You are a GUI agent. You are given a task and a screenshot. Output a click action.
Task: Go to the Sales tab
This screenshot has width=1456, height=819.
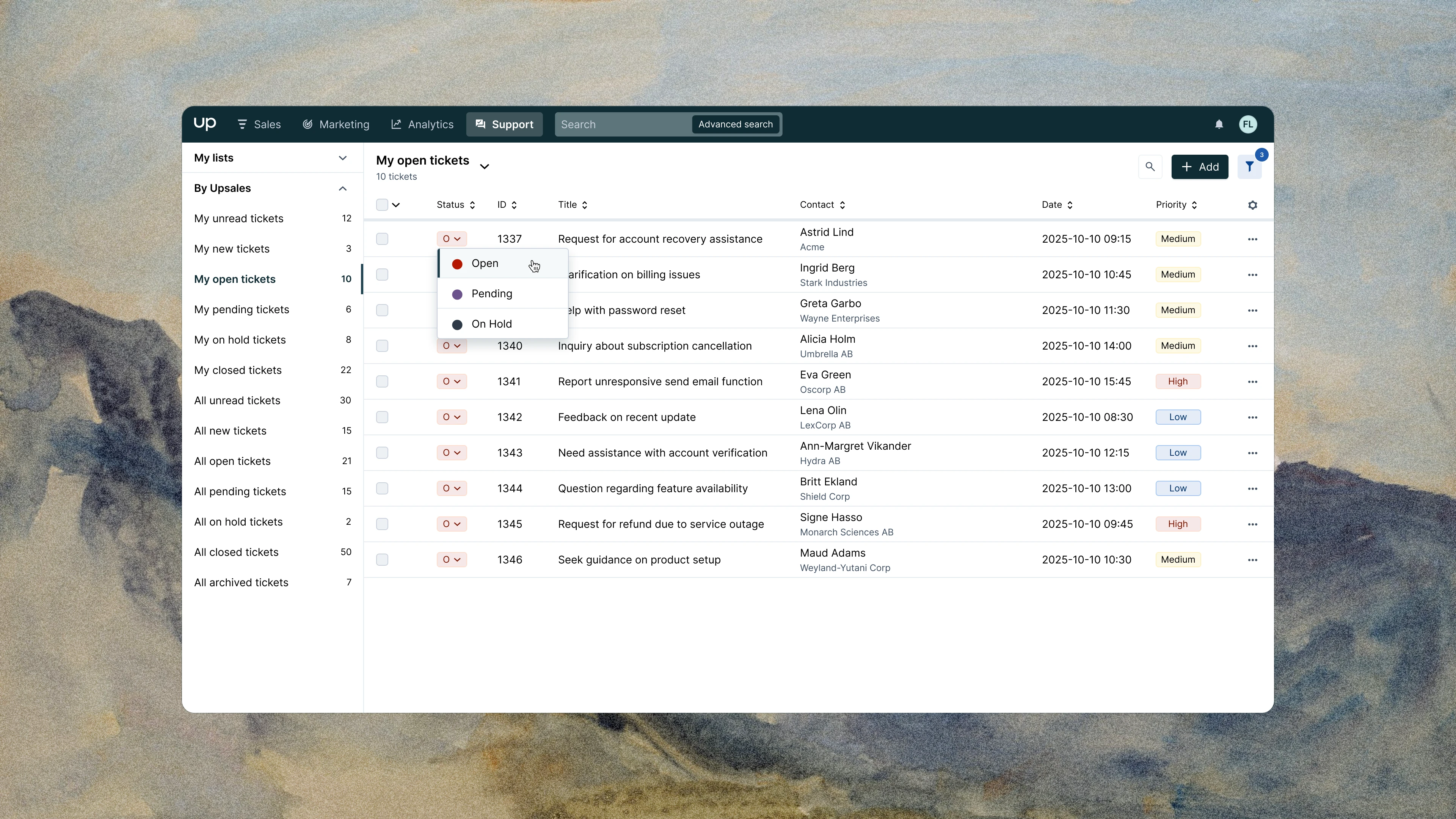(259, 124)
